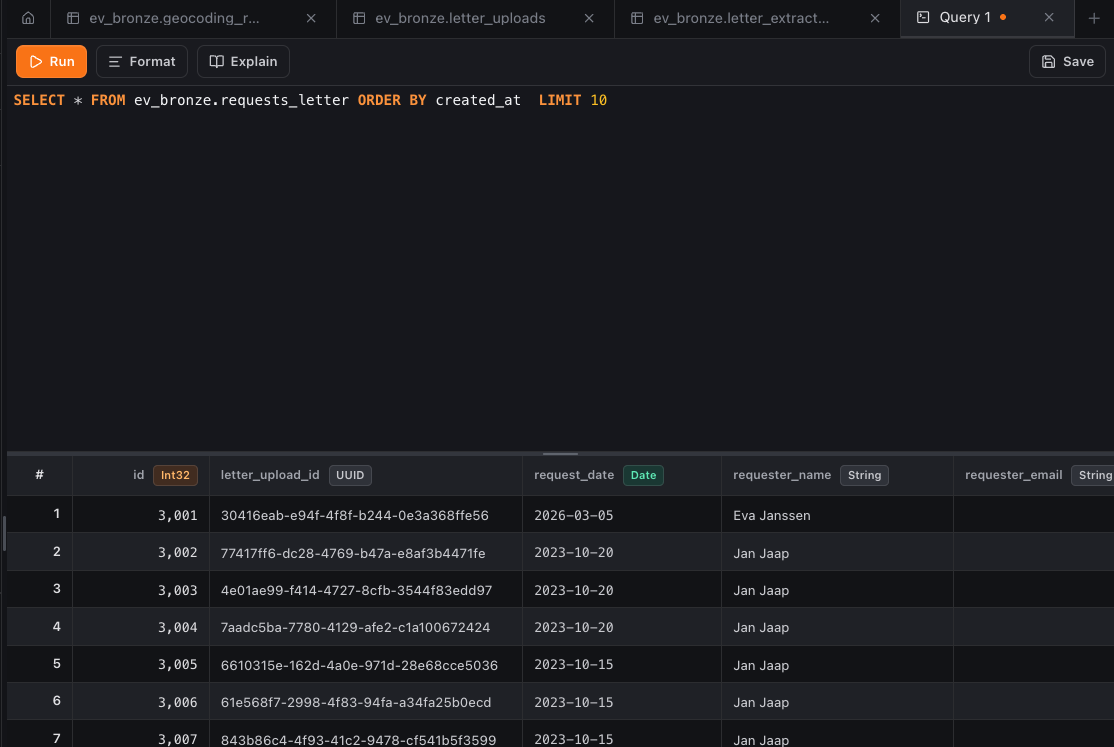
Task: Select the Eva Janssen cell
Action: pos(772,515)
